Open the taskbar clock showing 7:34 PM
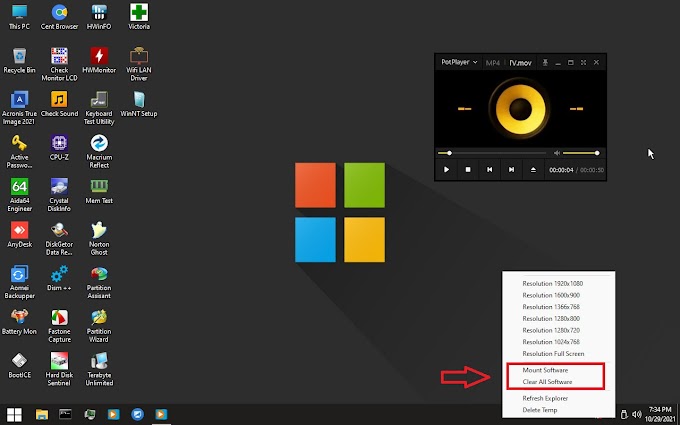680x425 pixels. click(660, 414)
